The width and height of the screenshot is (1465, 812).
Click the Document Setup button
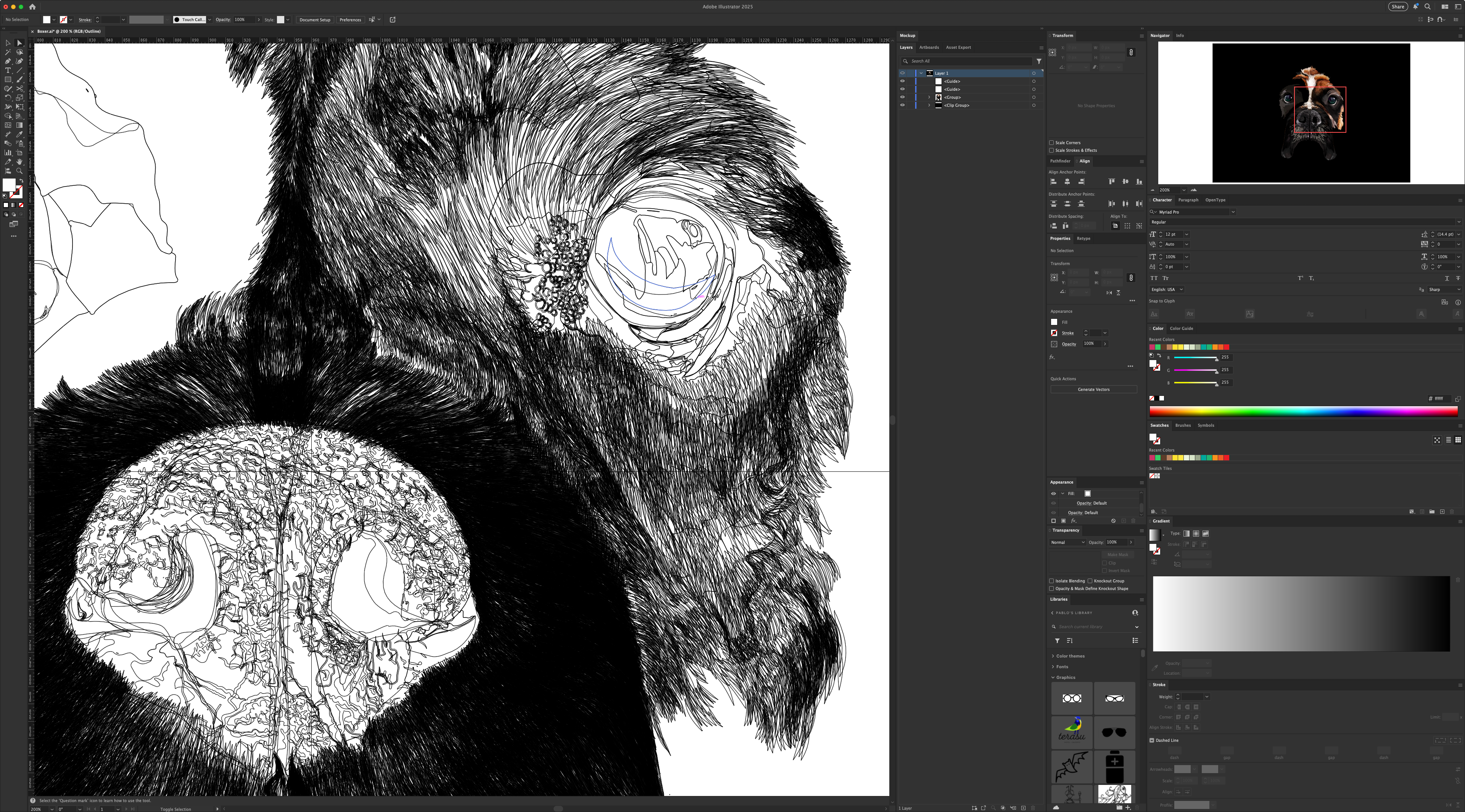(x=314, y=20)
